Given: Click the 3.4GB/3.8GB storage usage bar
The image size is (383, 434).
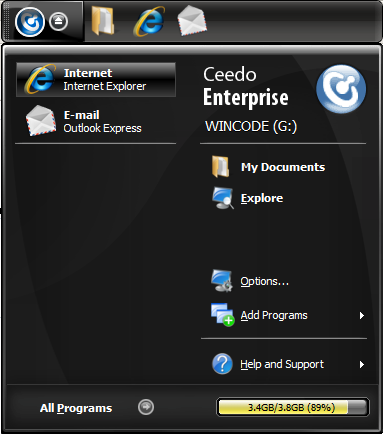Looking at the screenshot, I should pos(293,407).
